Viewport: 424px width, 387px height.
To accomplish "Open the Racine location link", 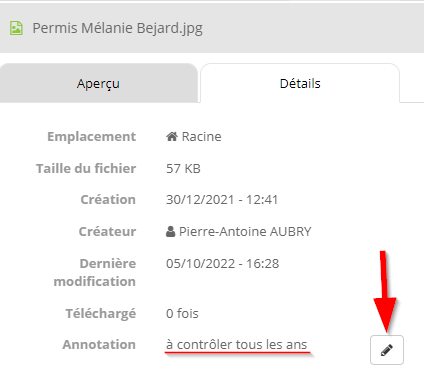I will [201, 136].
